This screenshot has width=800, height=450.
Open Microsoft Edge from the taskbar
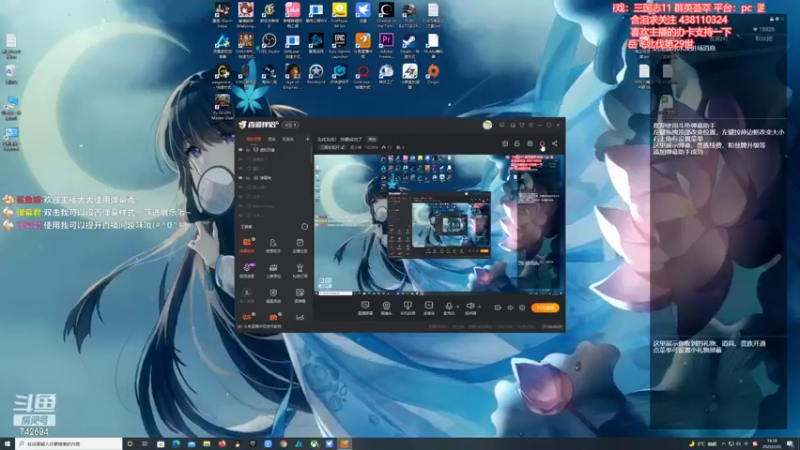176,444
